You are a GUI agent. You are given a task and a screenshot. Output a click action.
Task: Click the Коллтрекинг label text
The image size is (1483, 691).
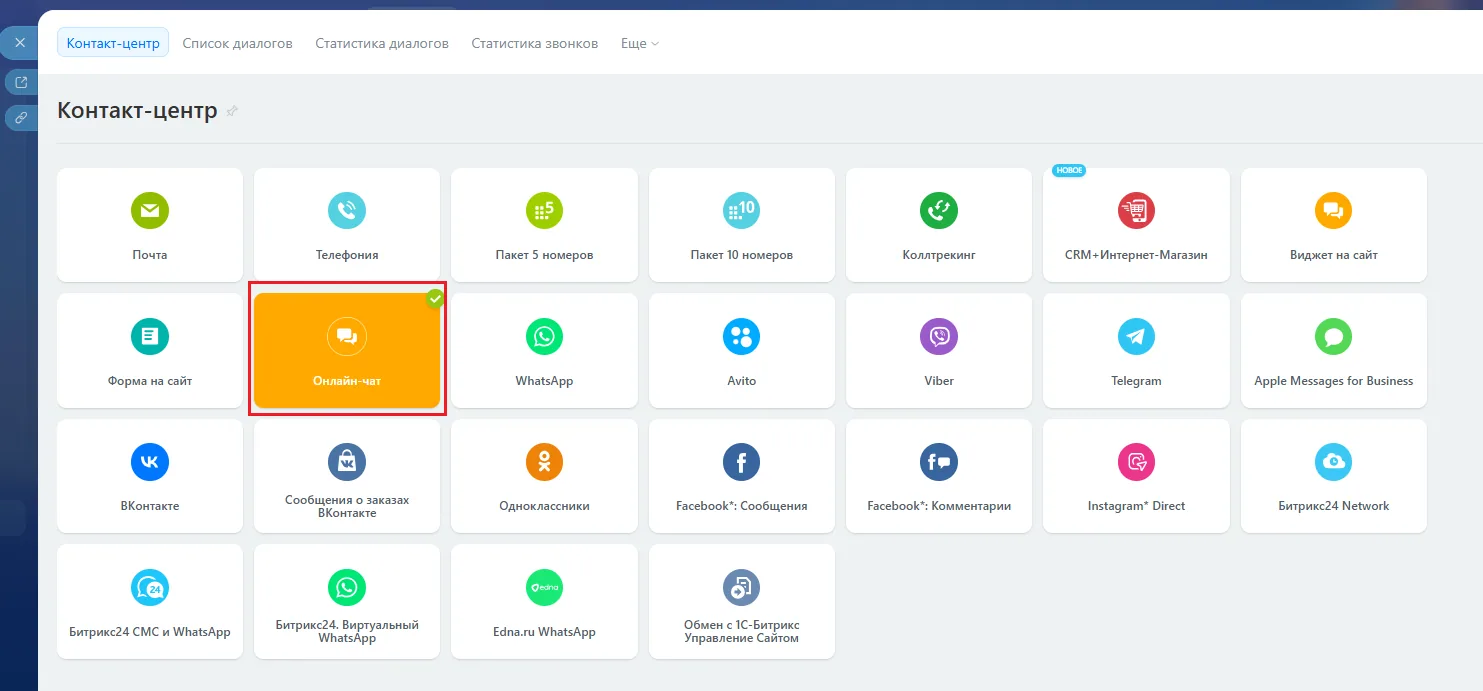pos(939,255)
